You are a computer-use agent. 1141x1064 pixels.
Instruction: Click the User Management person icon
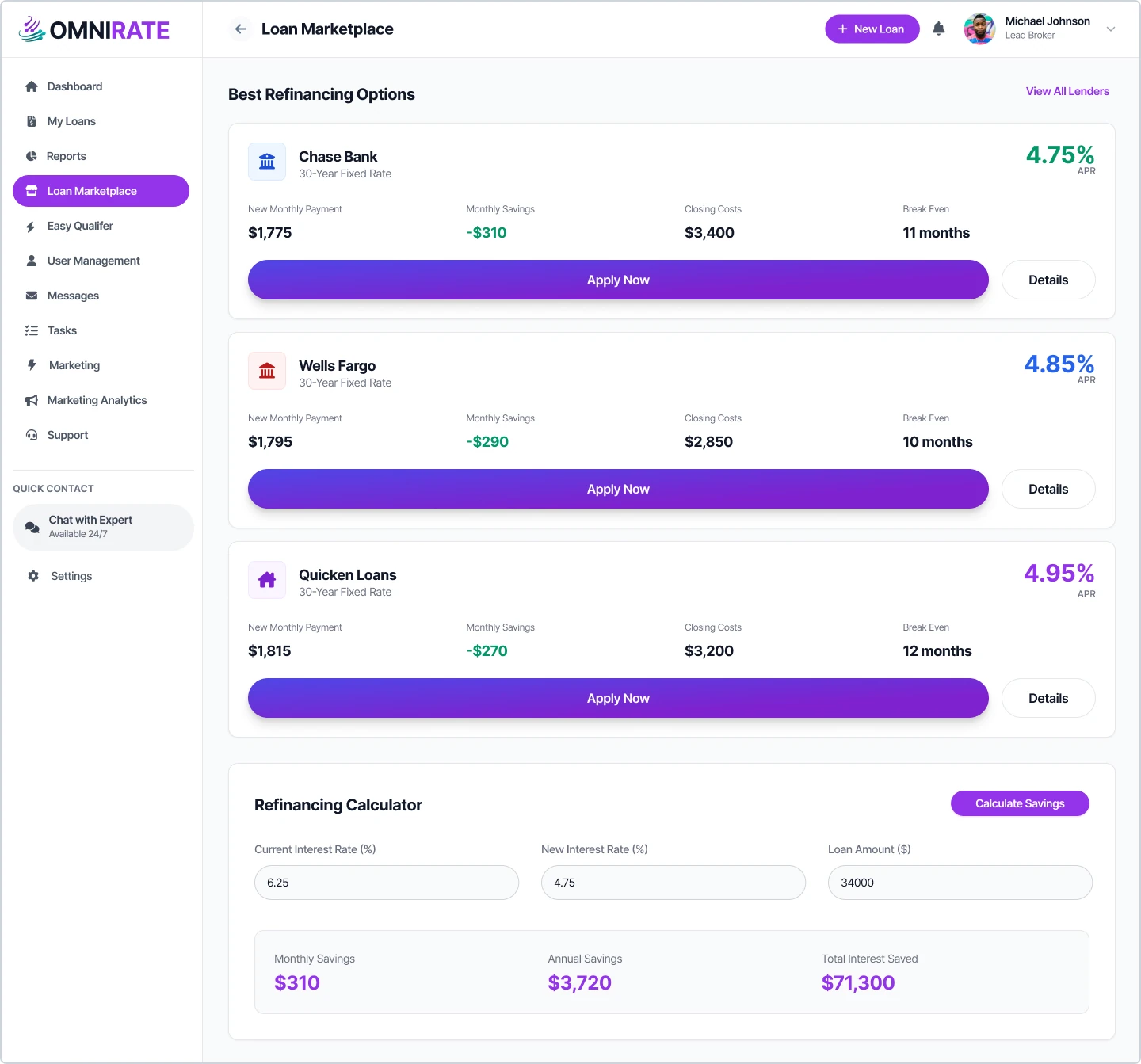coord(32,261)
